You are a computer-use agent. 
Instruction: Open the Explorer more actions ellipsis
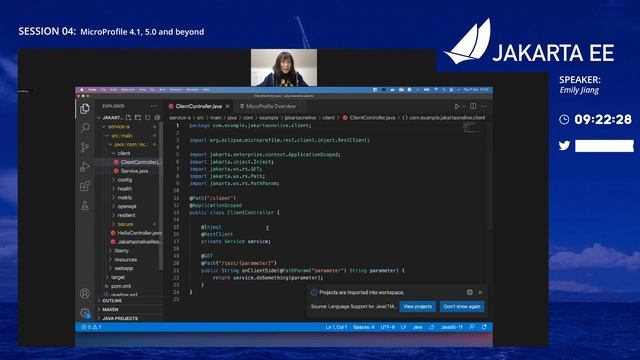pos(153,106)
